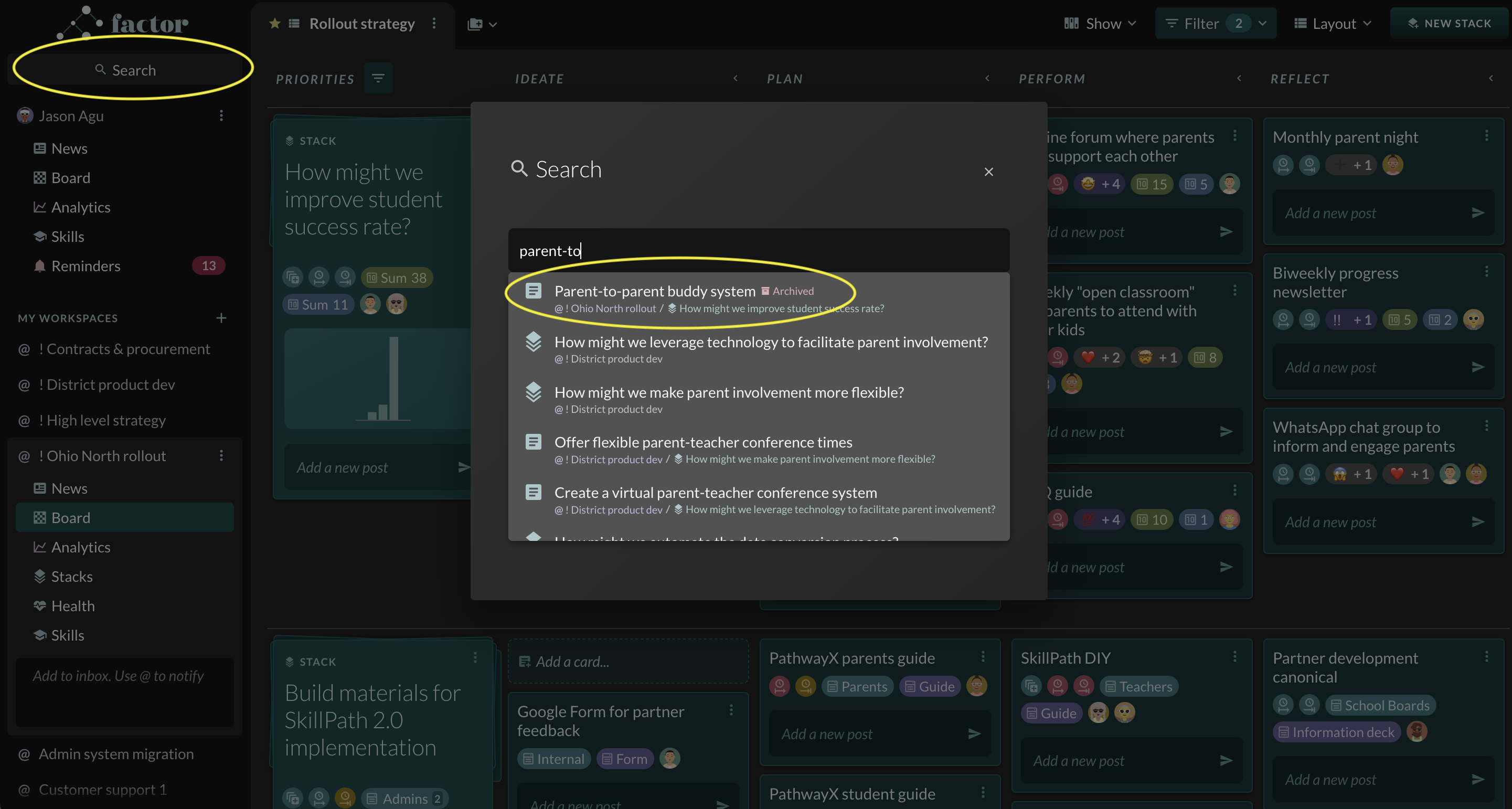Viewport: 1512px width, 809px height.
Task: Click NEW STACK button
Action: point(1449,24)
